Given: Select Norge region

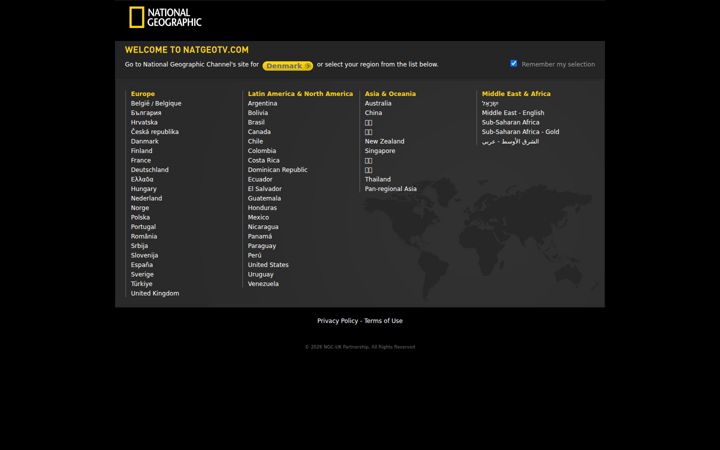Looking at the screenshot, I should pos(140,208).
